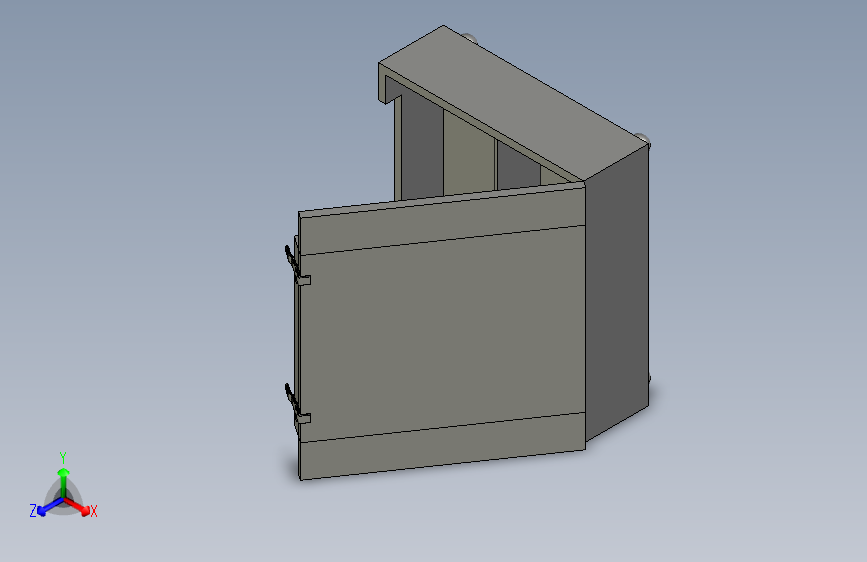Image resolution: width=867 pixels, height=562 pixels.
Task: Select the open front door panel of the cabinet
Action: [x=442, y=332]
